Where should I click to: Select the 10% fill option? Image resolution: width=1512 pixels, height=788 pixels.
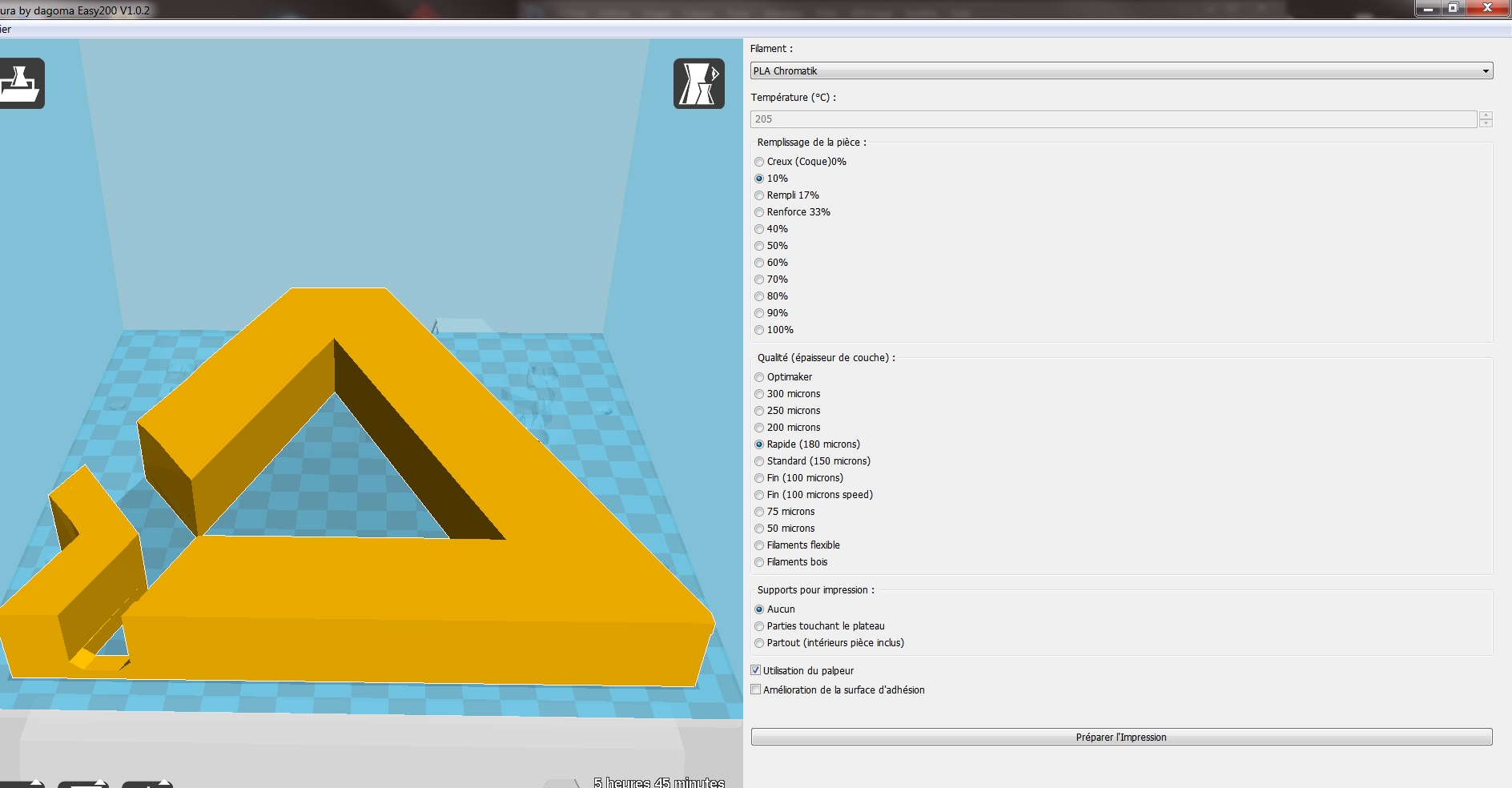point(771,179)
